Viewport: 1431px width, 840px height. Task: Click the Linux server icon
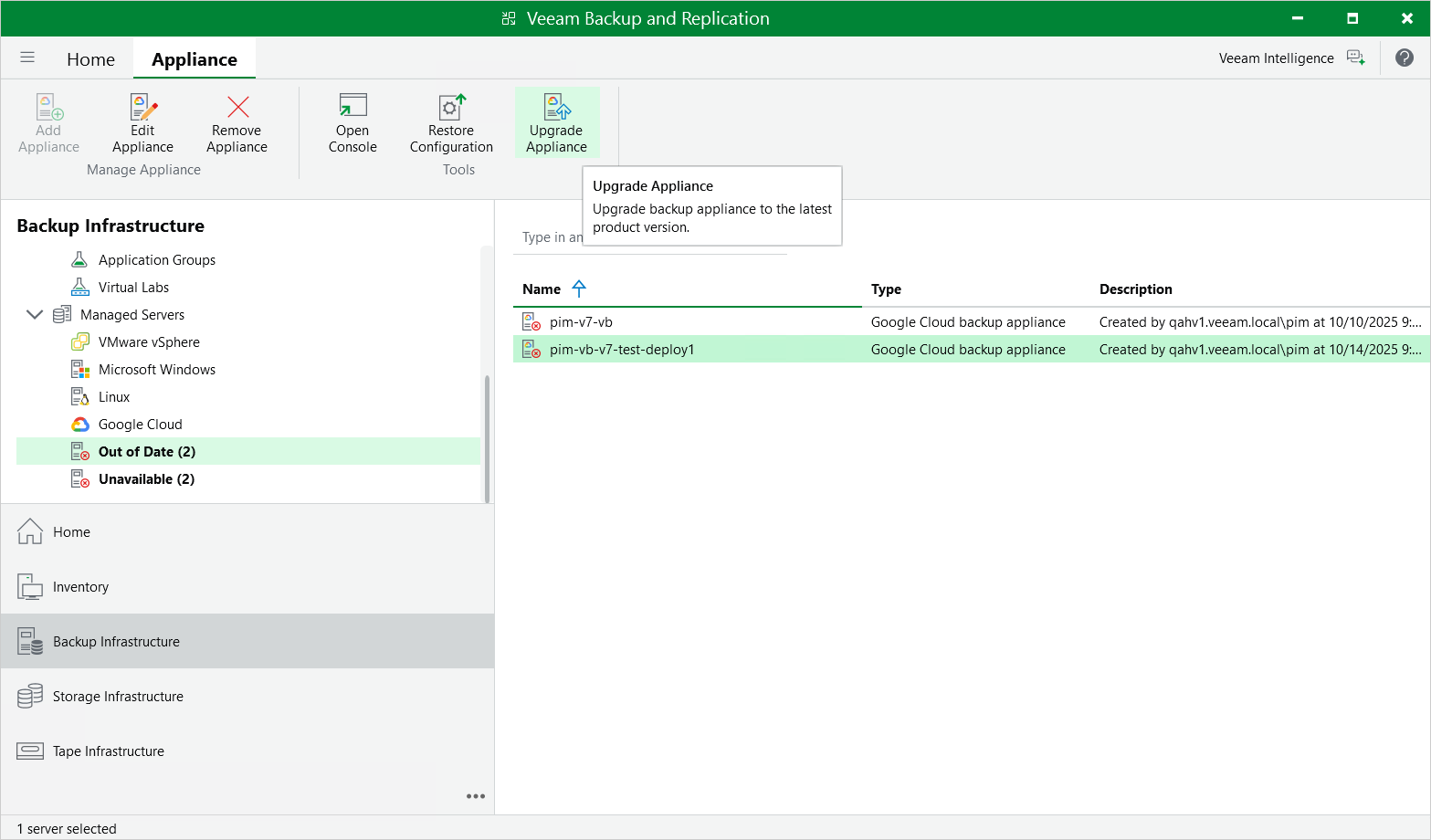pos(80,396)
